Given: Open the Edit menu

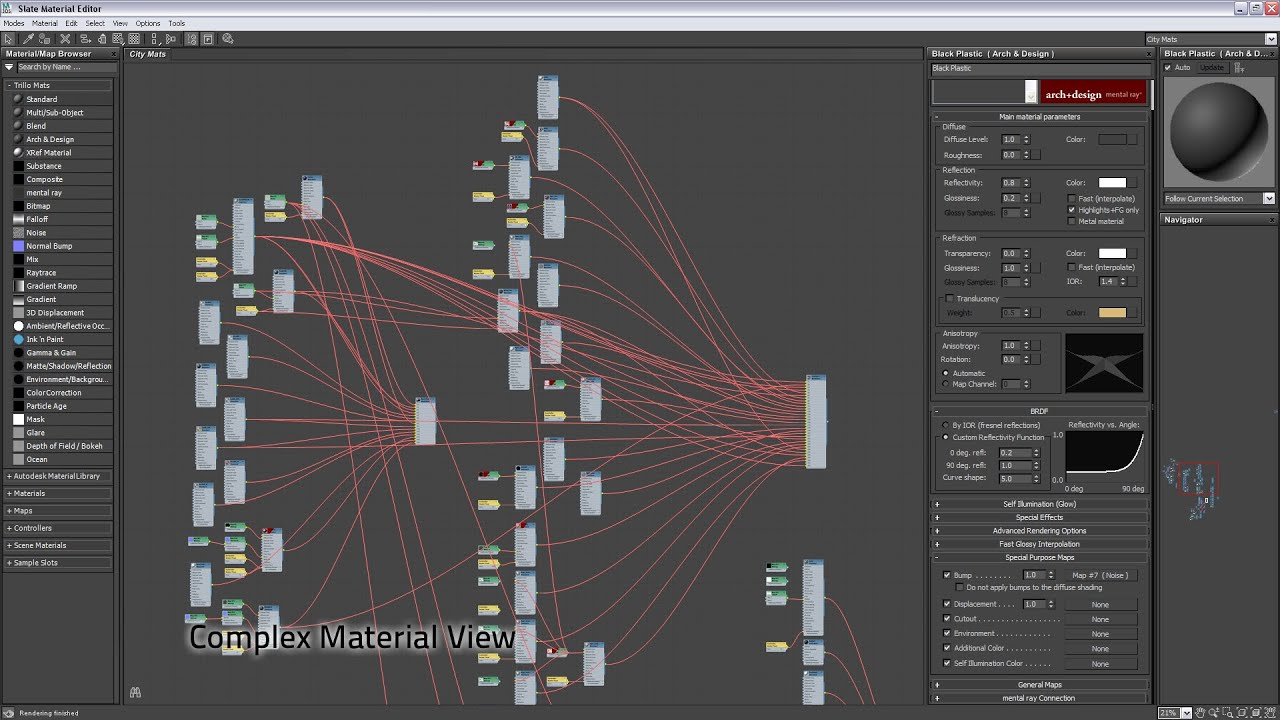Looking at the screenshot, I should (x=71, y=23).
